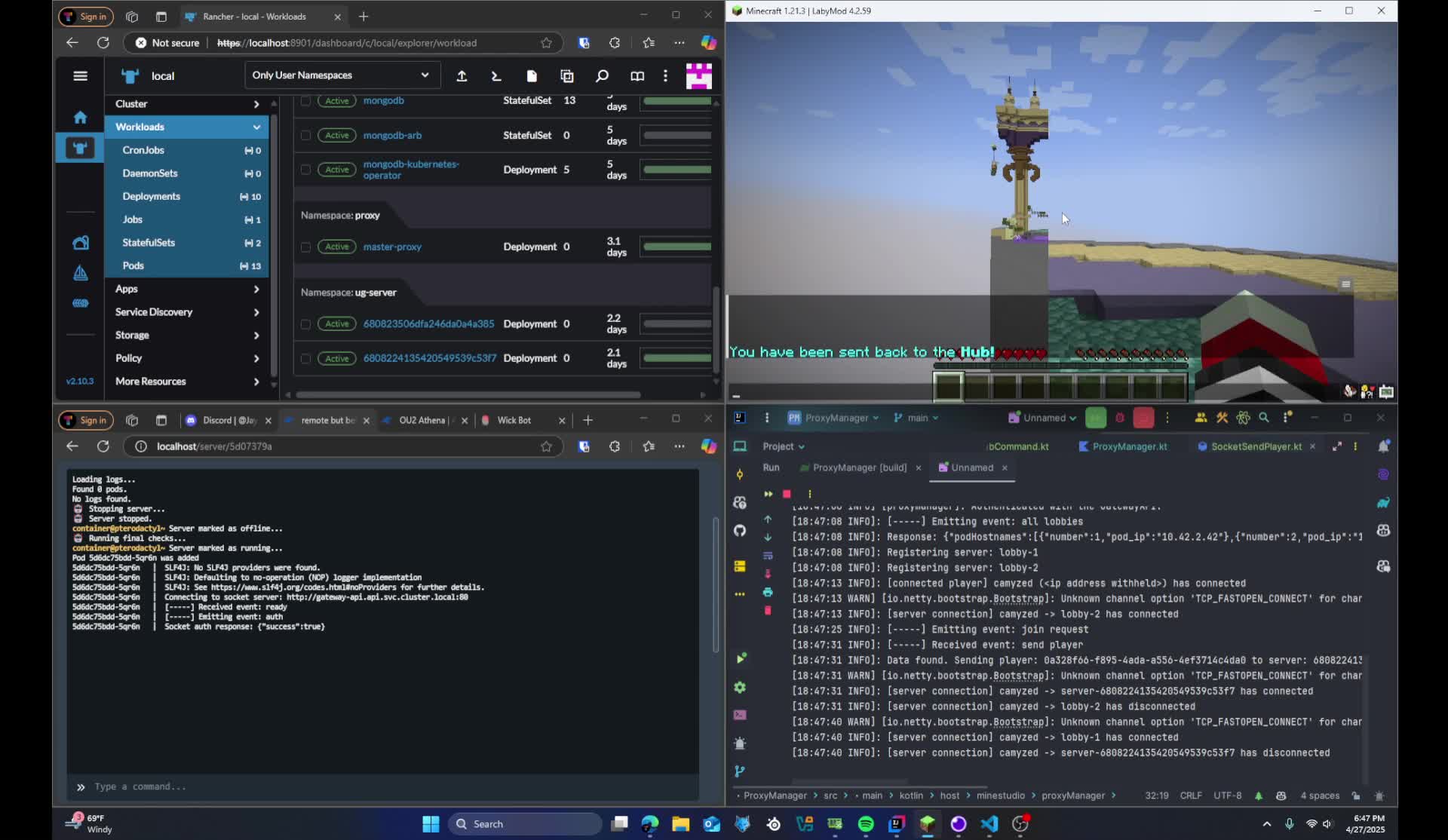This screenshot has width=1448, height=840.
Task: Open the master-proxy deployment link
Action: click(x=392, y=247)
